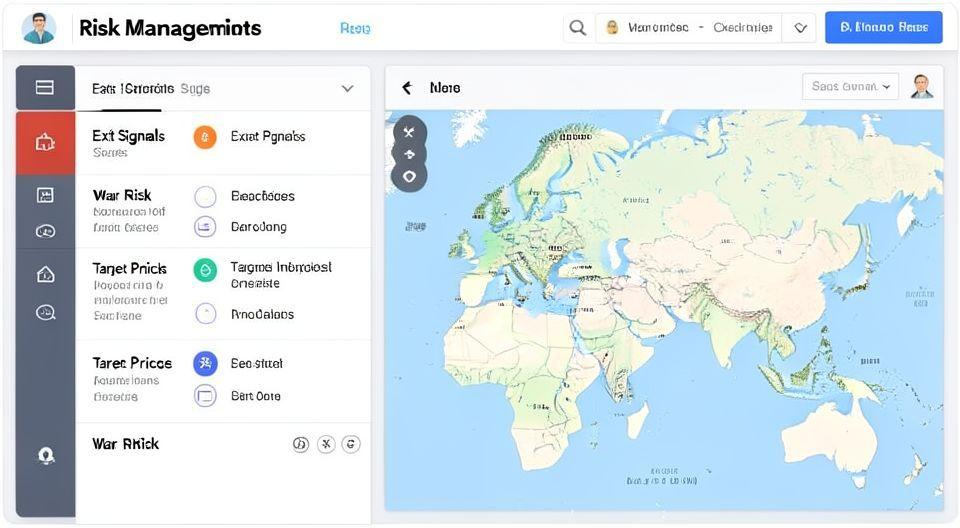Click the bell icon at sidebar bottom
Viewport: 960px width, 528px height.
click(45, 455)
